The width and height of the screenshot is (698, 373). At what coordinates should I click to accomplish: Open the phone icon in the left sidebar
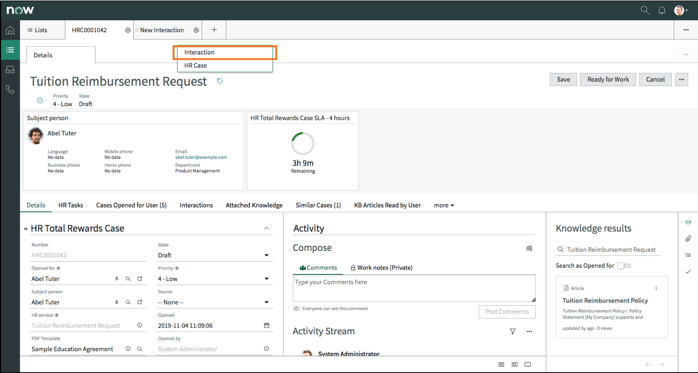(x=10, y=89)
